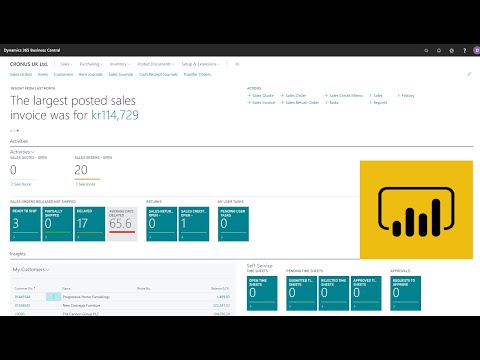Click the plus icon for Sales Return Order
The image size is (480, 360).
(x=282, y=102)
